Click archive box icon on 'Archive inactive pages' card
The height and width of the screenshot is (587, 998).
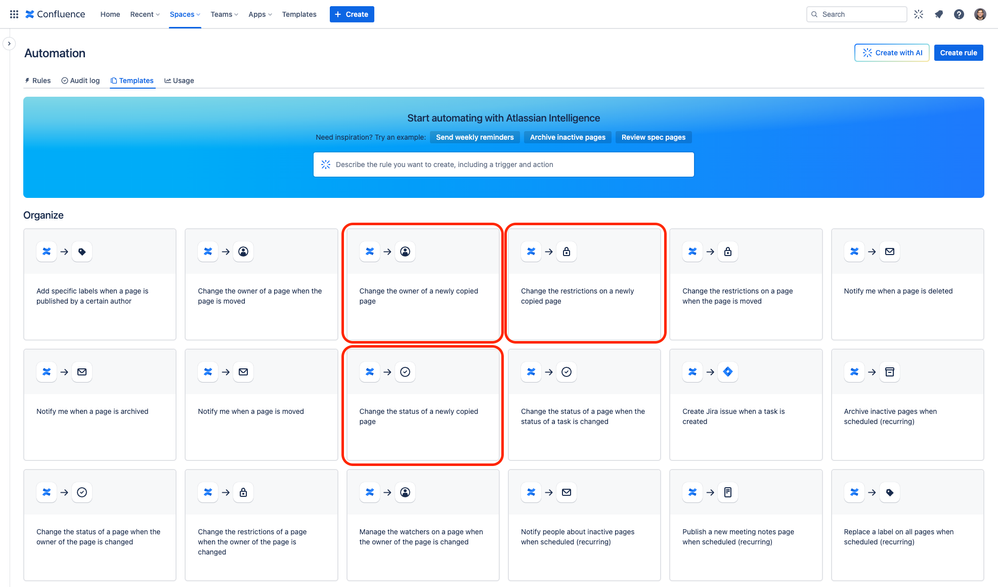(890, 372)
